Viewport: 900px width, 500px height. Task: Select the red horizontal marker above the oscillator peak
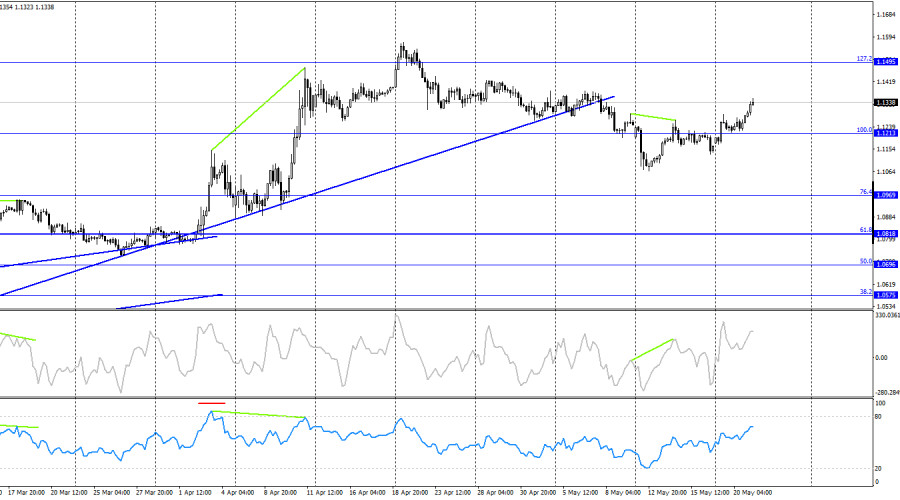tap(212, 403)
